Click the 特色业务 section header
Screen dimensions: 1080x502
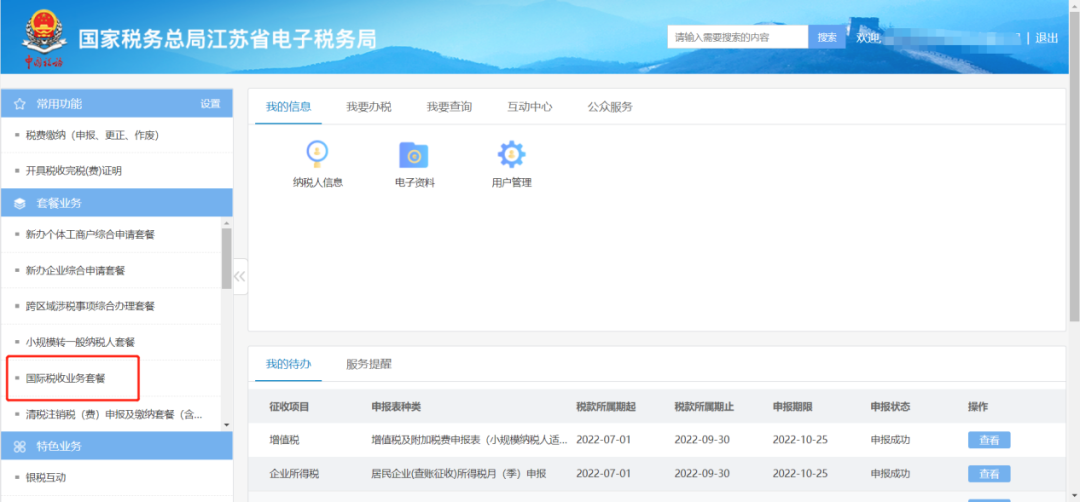[116, 446]
